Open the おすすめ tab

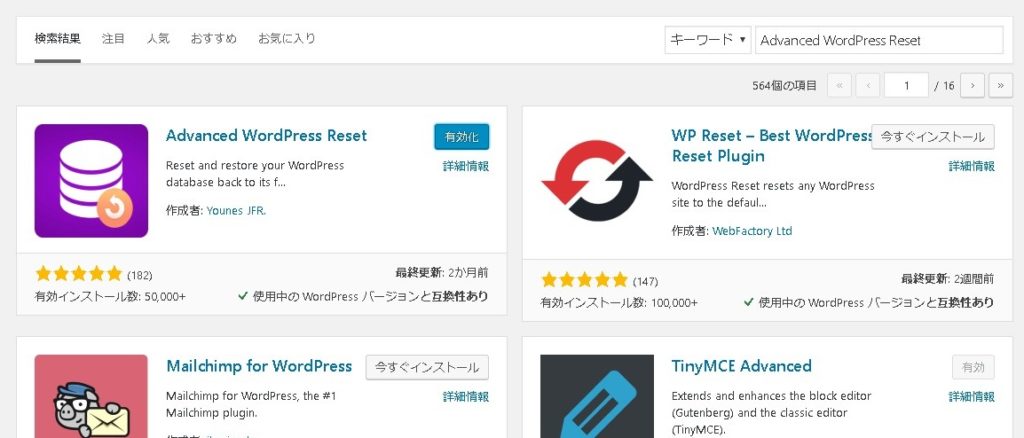(213, 39)
